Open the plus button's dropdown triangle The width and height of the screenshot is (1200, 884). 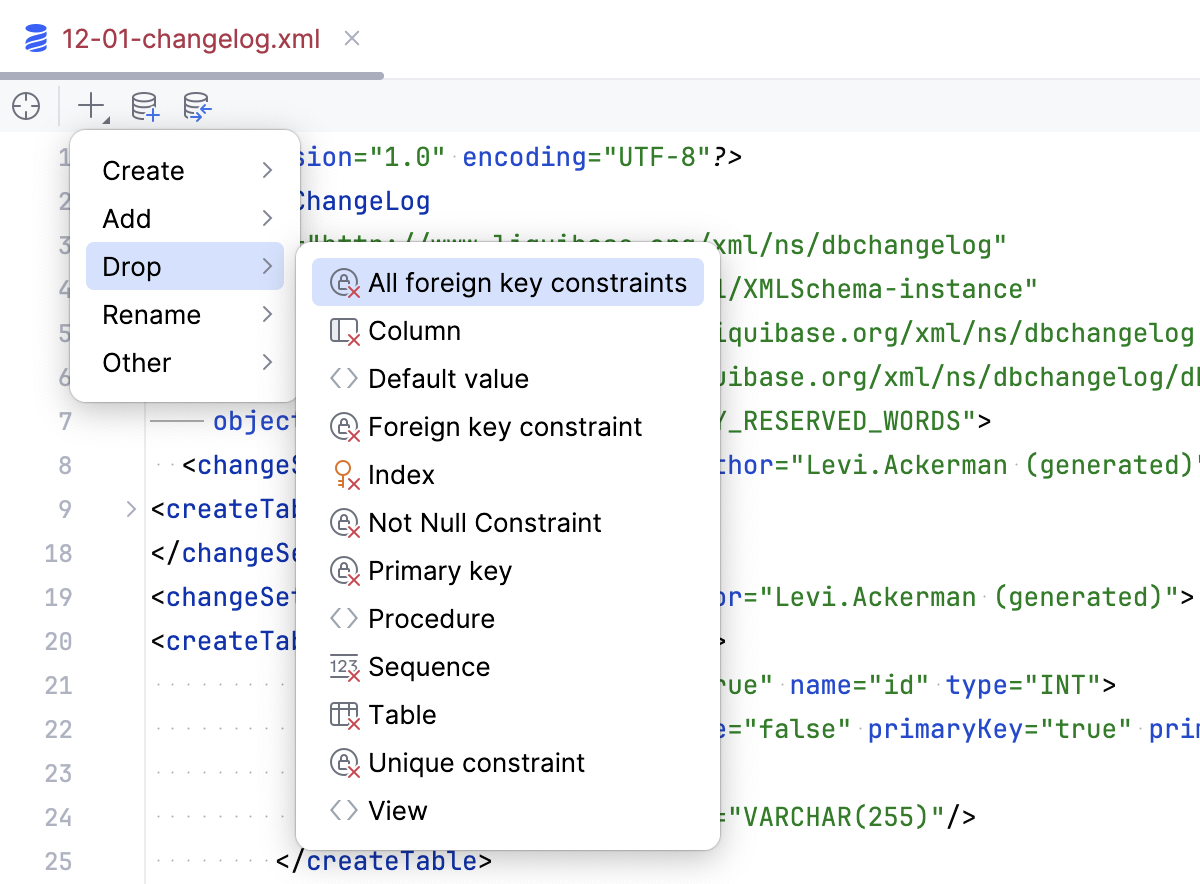(x=104, y=116)
